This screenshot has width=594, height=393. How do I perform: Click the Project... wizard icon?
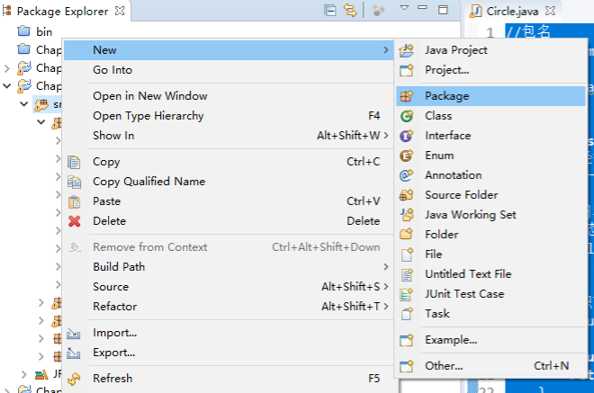407,70
